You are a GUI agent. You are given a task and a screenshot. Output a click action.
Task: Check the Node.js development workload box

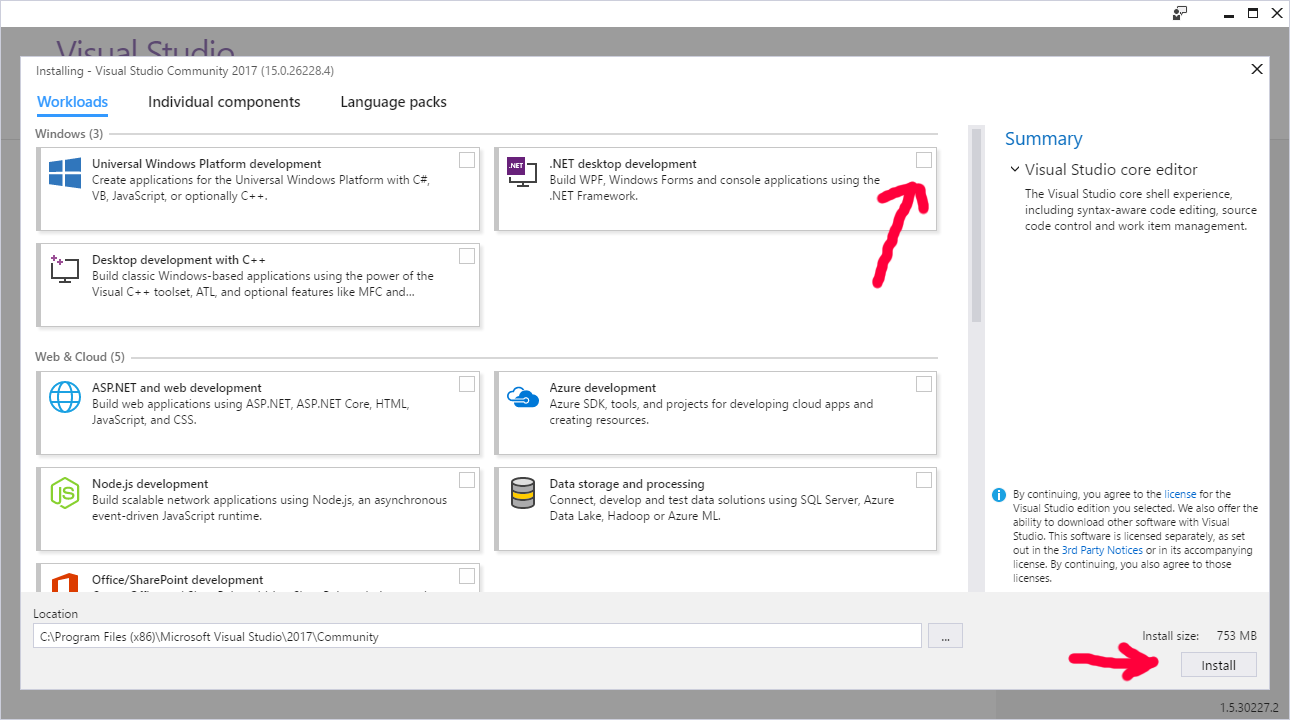[x=466, y=479]
